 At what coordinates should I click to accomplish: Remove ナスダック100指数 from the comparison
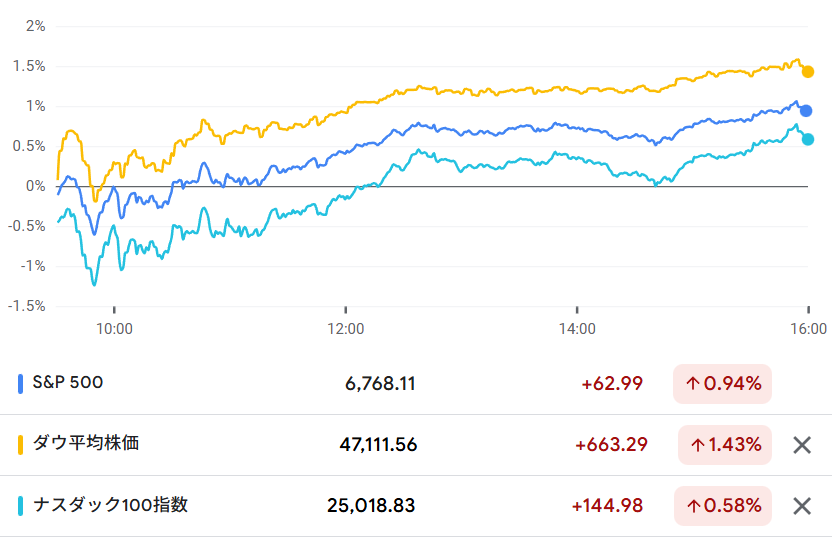(x=801, y=506)
